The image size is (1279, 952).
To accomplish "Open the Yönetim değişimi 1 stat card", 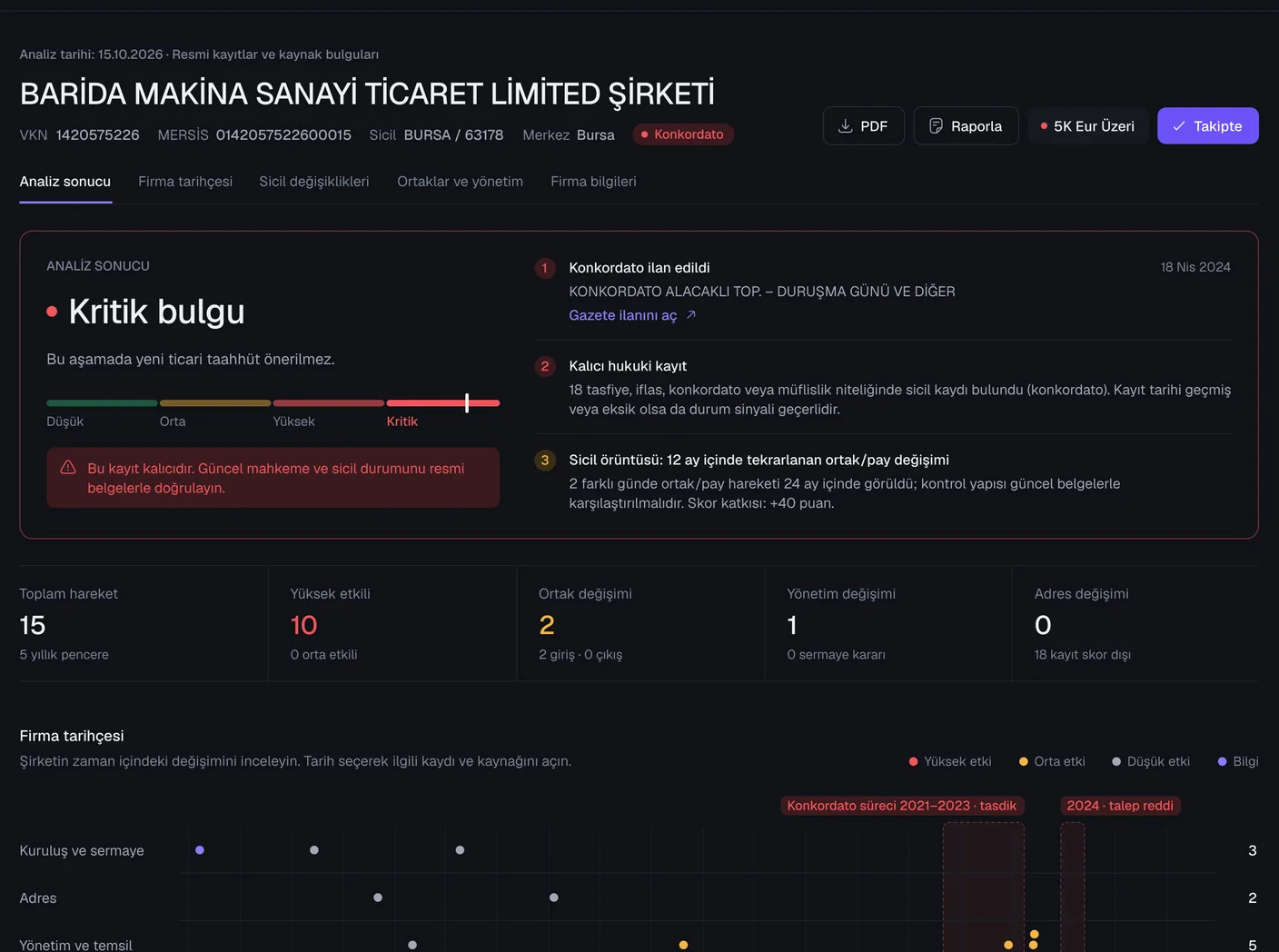I will coord(888,624).
